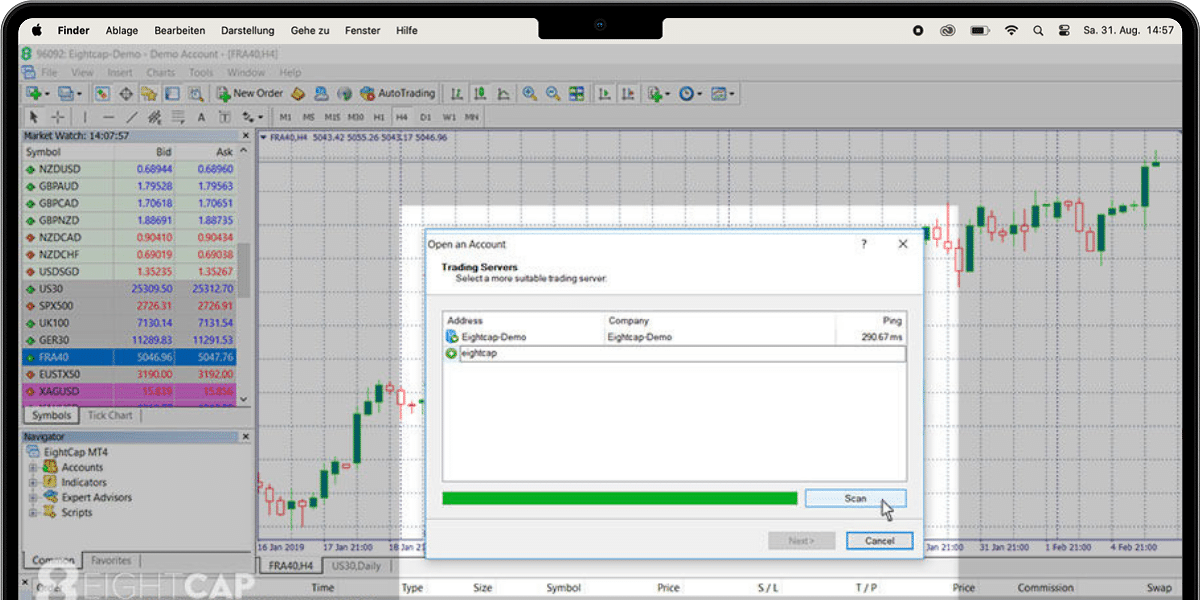Zoom out on the chart
The height and width of the screenshot is (600, 1200).
[x=553, y=94]
